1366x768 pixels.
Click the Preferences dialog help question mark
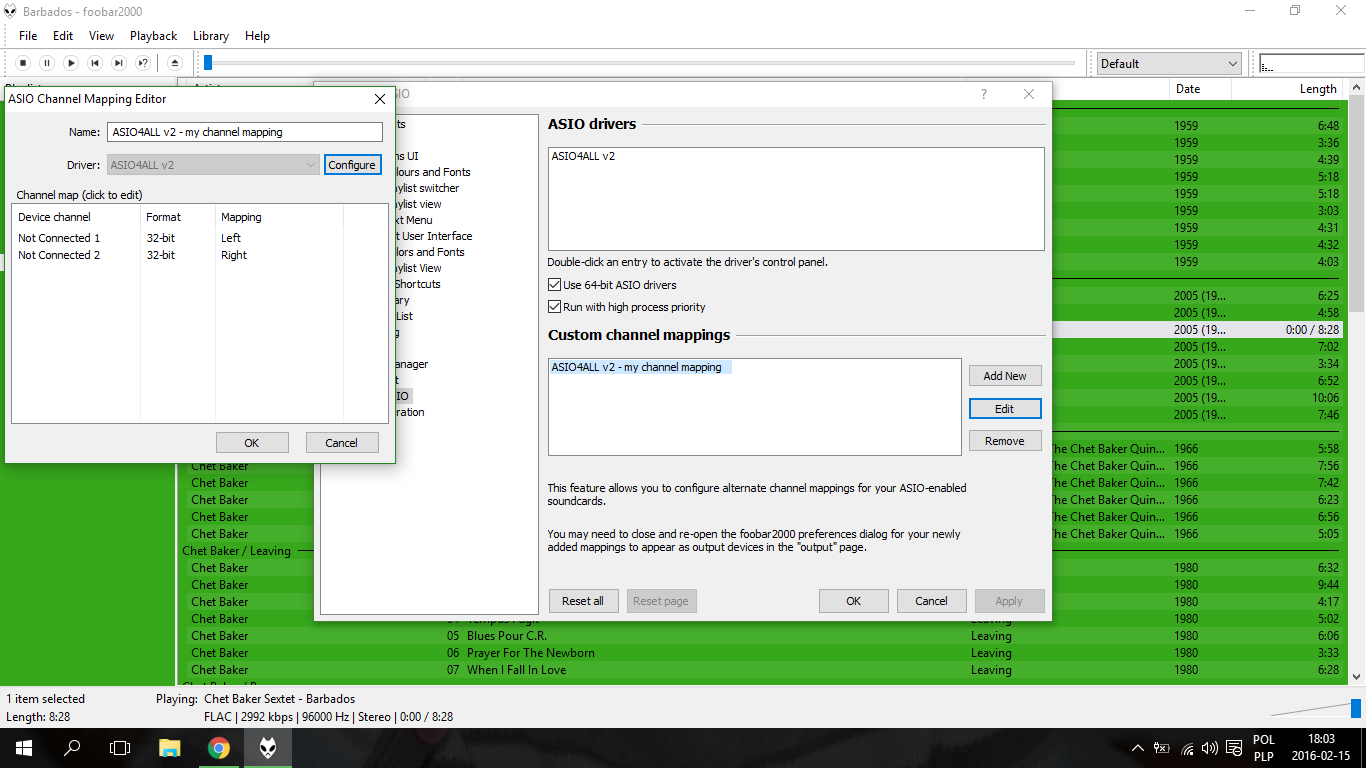[x=984, y=94]
